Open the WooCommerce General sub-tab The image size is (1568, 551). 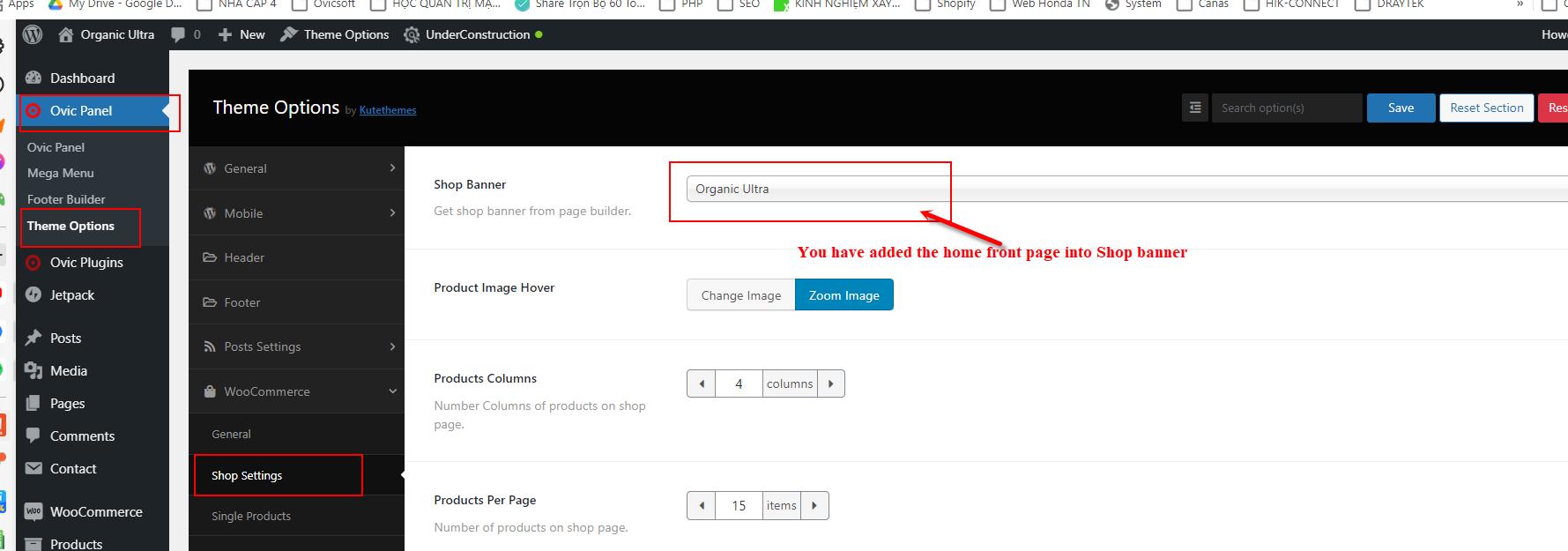296,434
